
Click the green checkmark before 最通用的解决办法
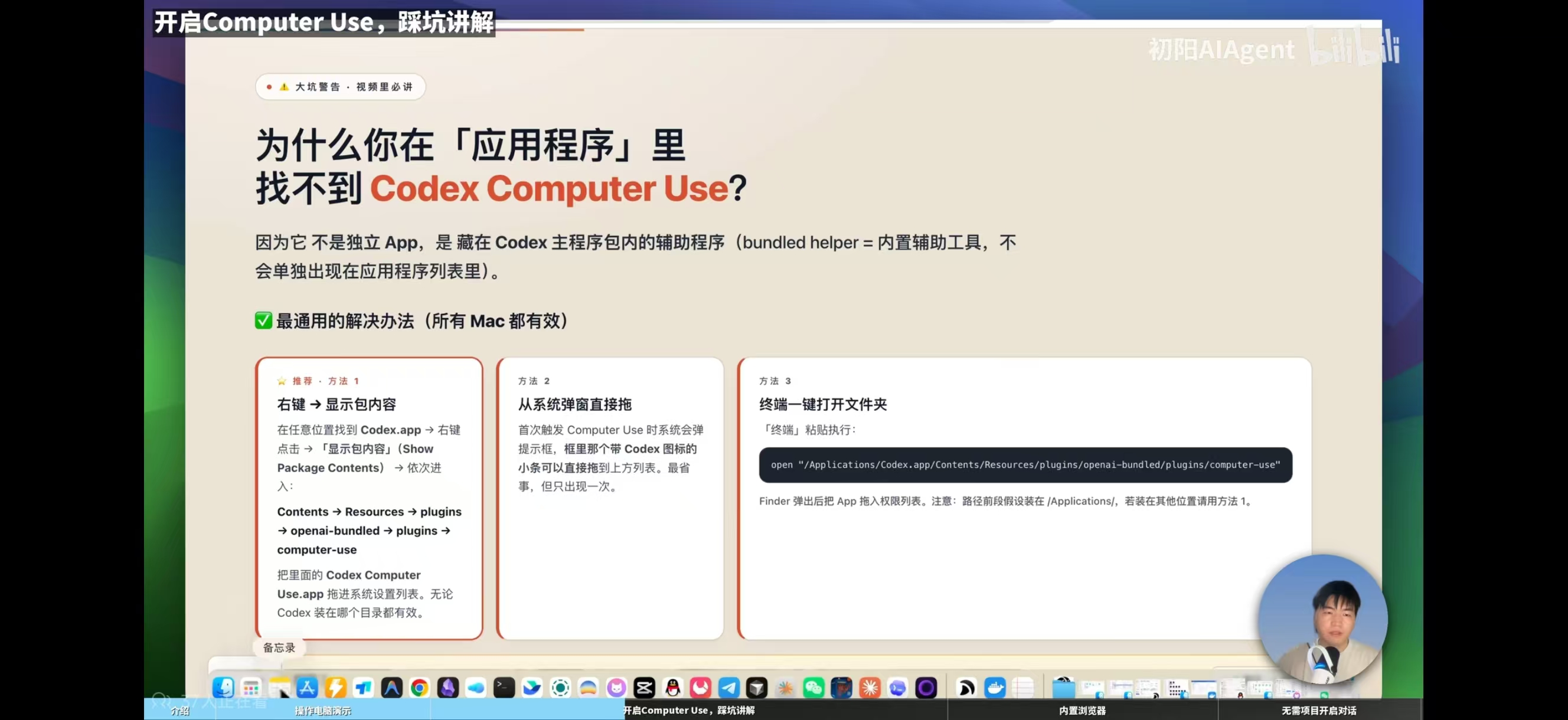tap(263, 320)
